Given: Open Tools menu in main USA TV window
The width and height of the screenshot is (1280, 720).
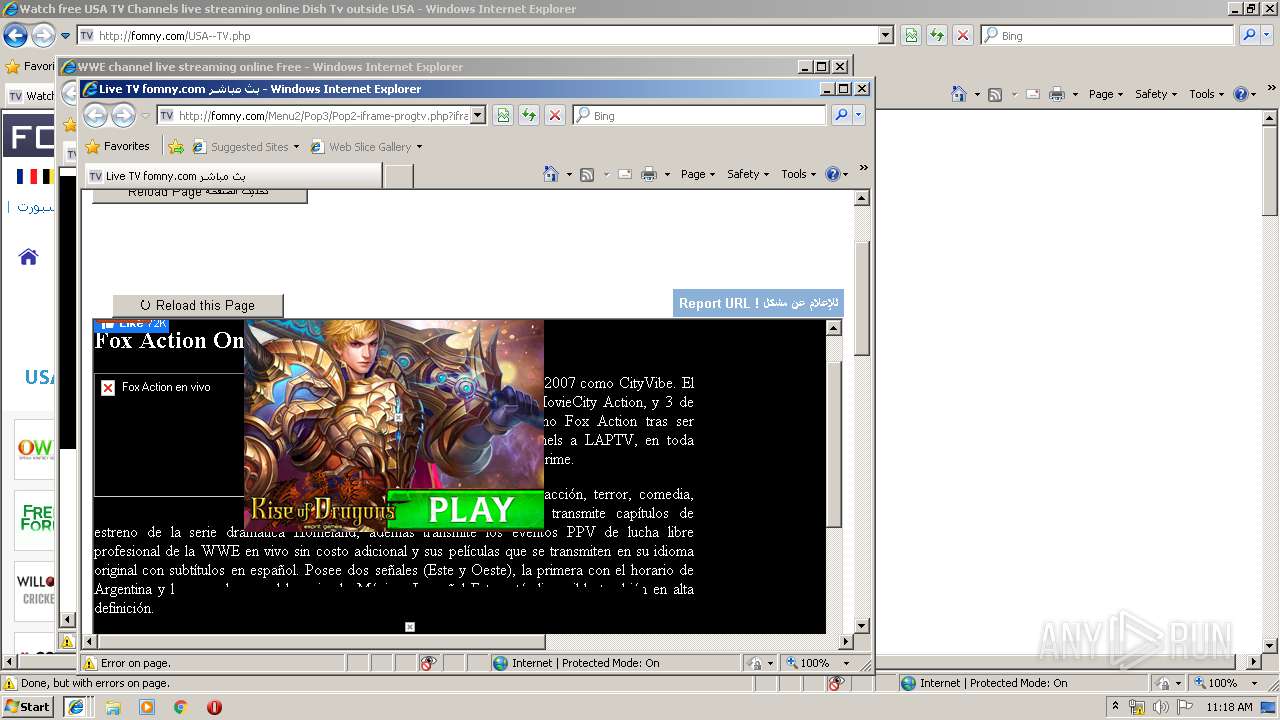Looking at the screenshot, I should 1207,94.
